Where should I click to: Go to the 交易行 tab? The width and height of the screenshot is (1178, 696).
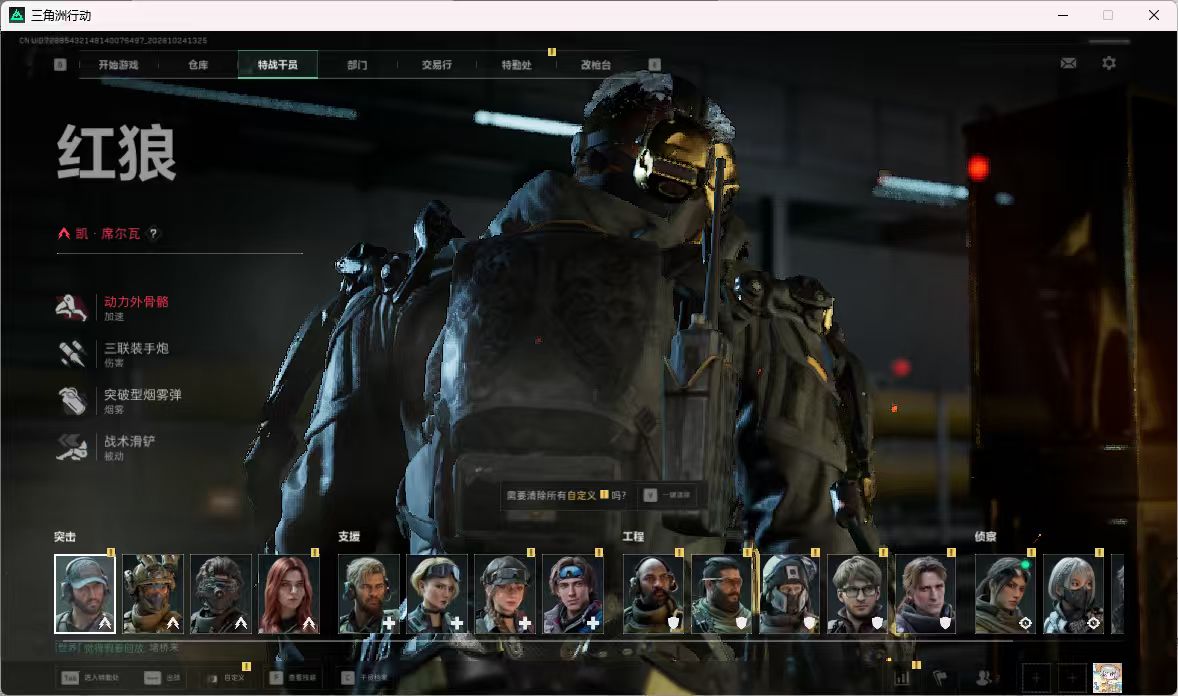click(436, 65)
